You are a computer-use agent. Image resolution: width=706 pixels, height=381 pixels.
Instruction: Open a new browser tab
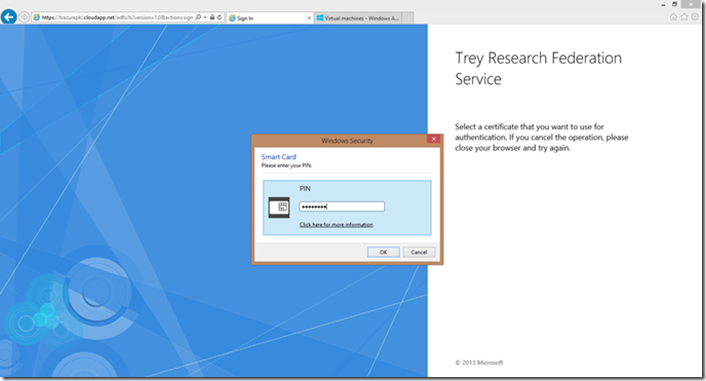pos(407,18)
